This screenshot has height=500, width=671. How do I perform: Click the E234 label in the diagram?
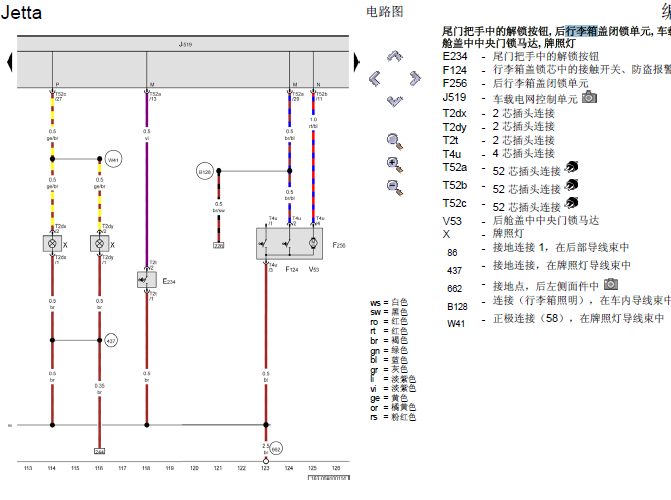pyautogui.click(x=169, y=281)
